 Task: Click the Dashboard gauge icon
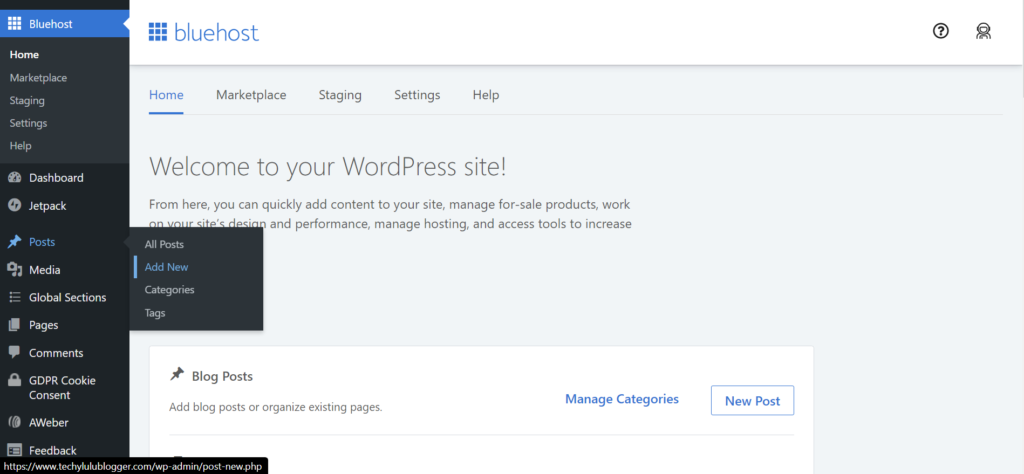pyautogui.click(x=15, y=178)
